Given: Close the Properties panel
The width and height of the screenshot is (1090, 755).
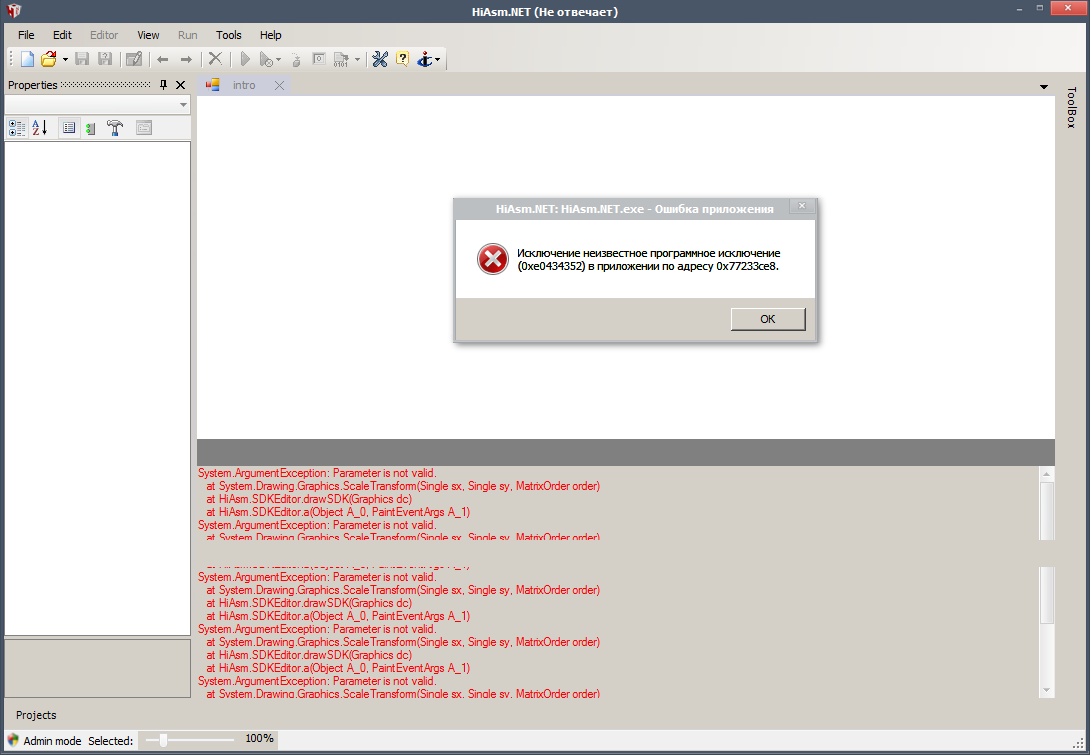Looking at the screenshot, I should coord(181,85).
